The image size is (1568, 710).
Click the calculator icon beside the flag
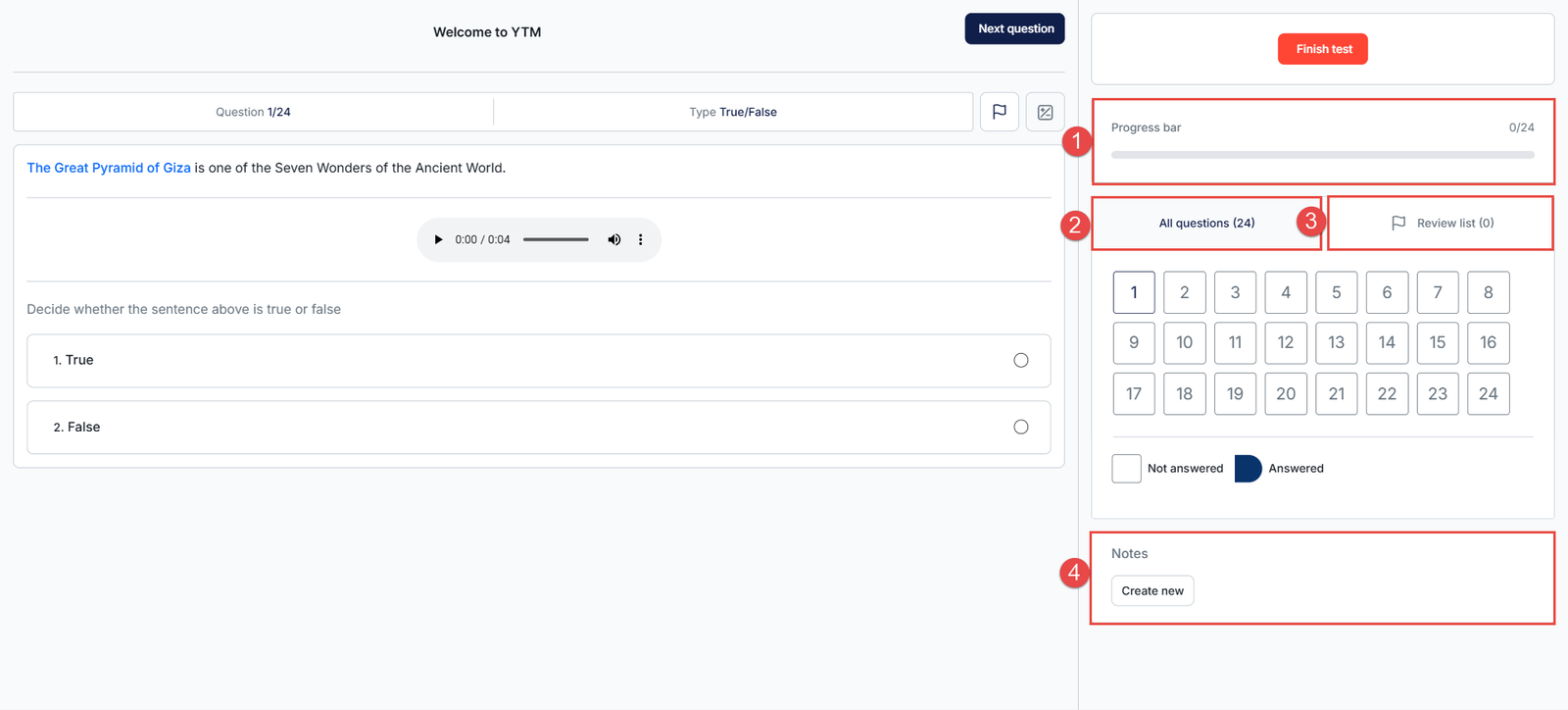1045,112
